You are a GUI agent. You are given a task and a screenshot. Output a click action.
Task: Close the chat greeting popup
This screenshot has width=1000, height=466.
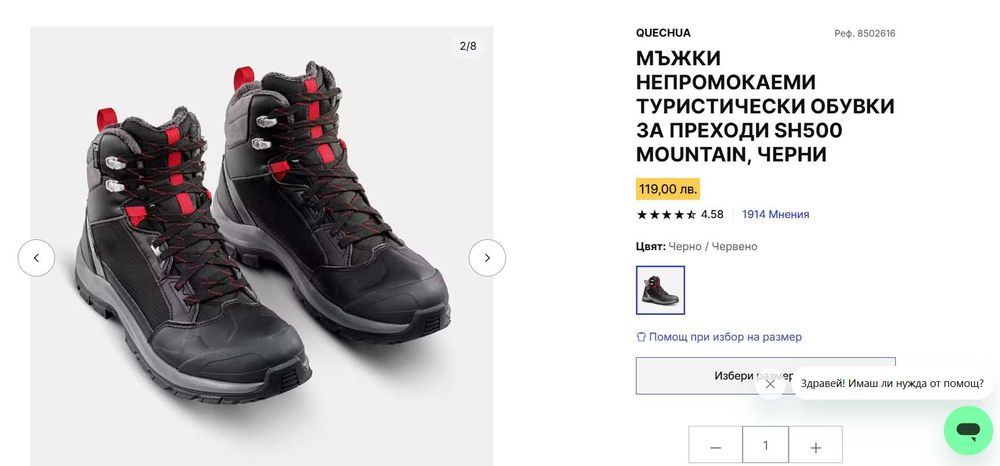coord(770,384)
